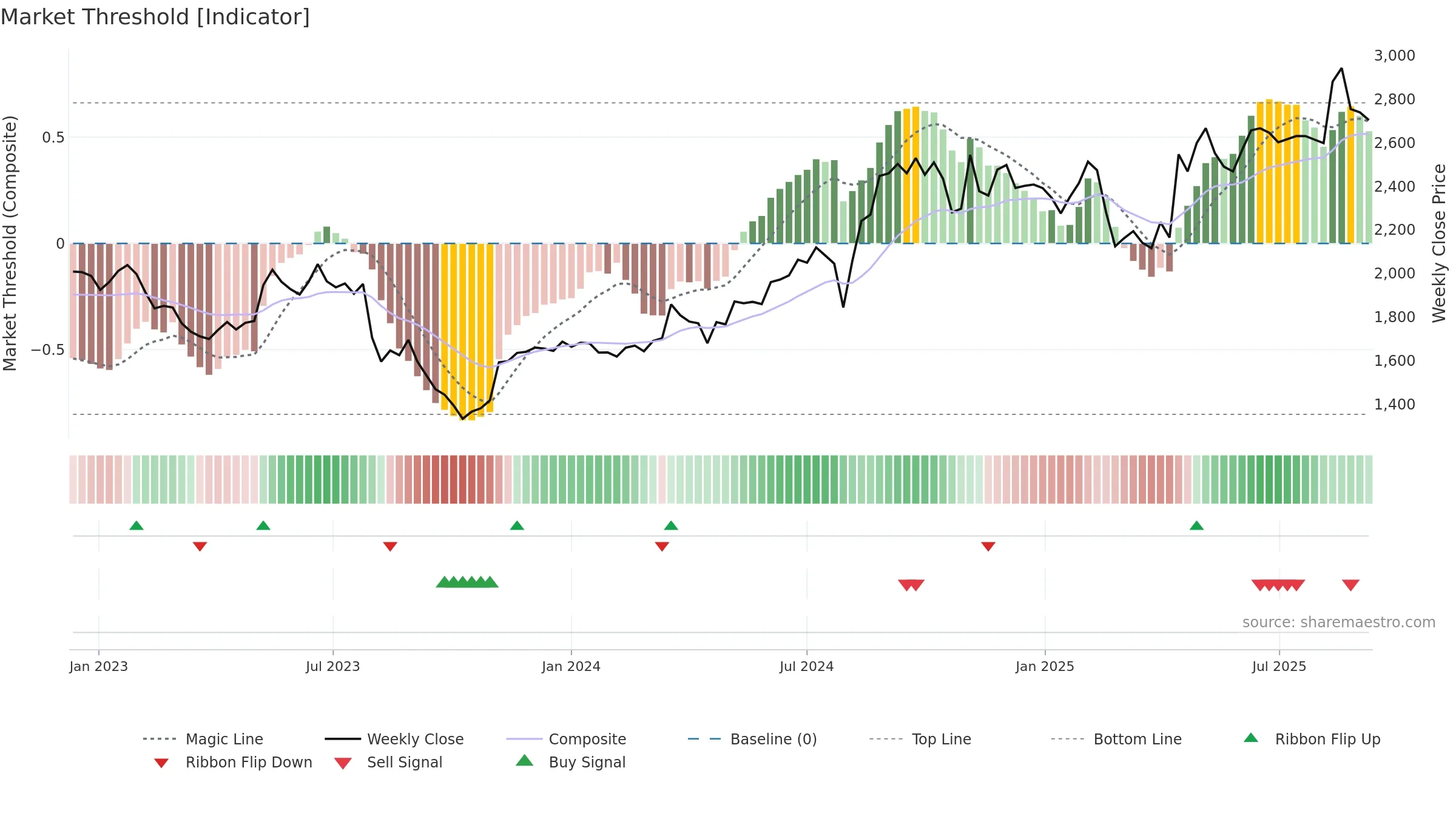
Task: Click the Jul 2024 x-axis label
Action: (x=807, y=666)
